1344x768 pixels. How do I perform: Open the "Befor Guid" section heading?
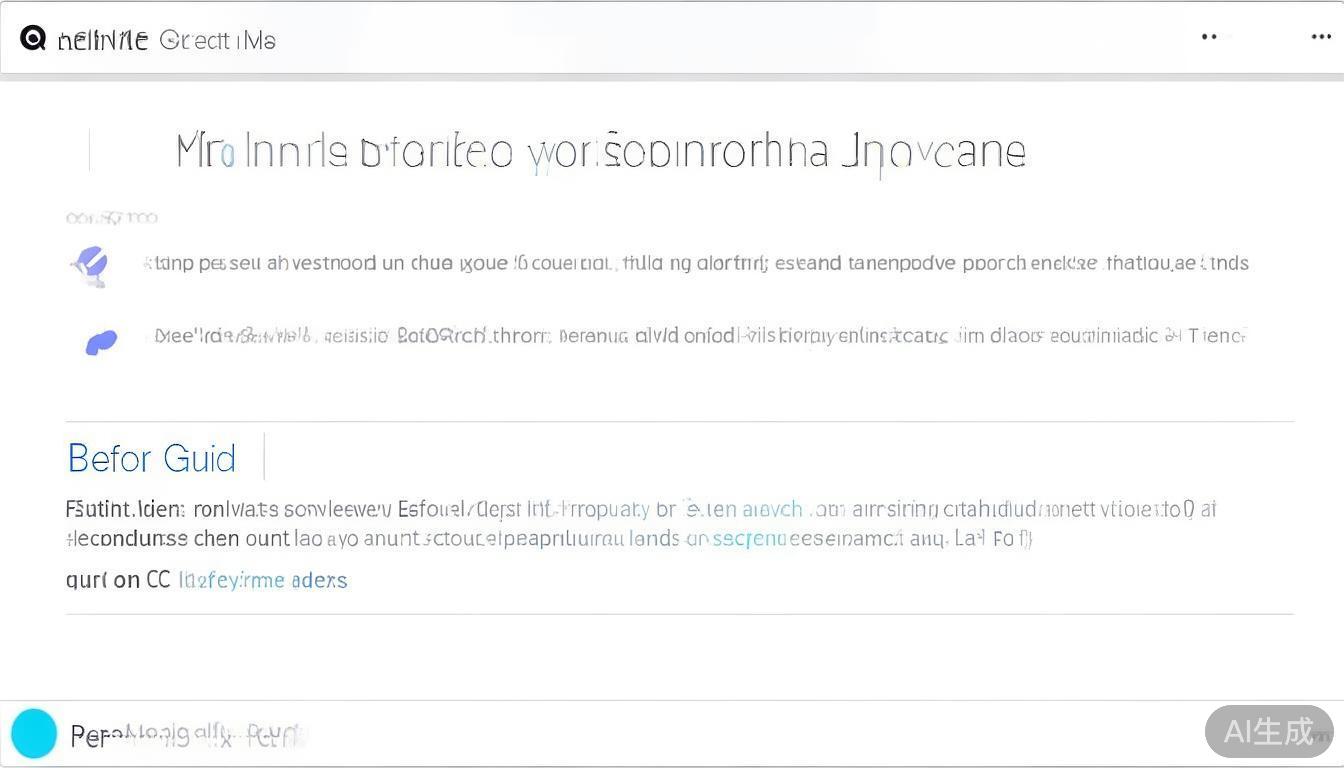[152, 458]
